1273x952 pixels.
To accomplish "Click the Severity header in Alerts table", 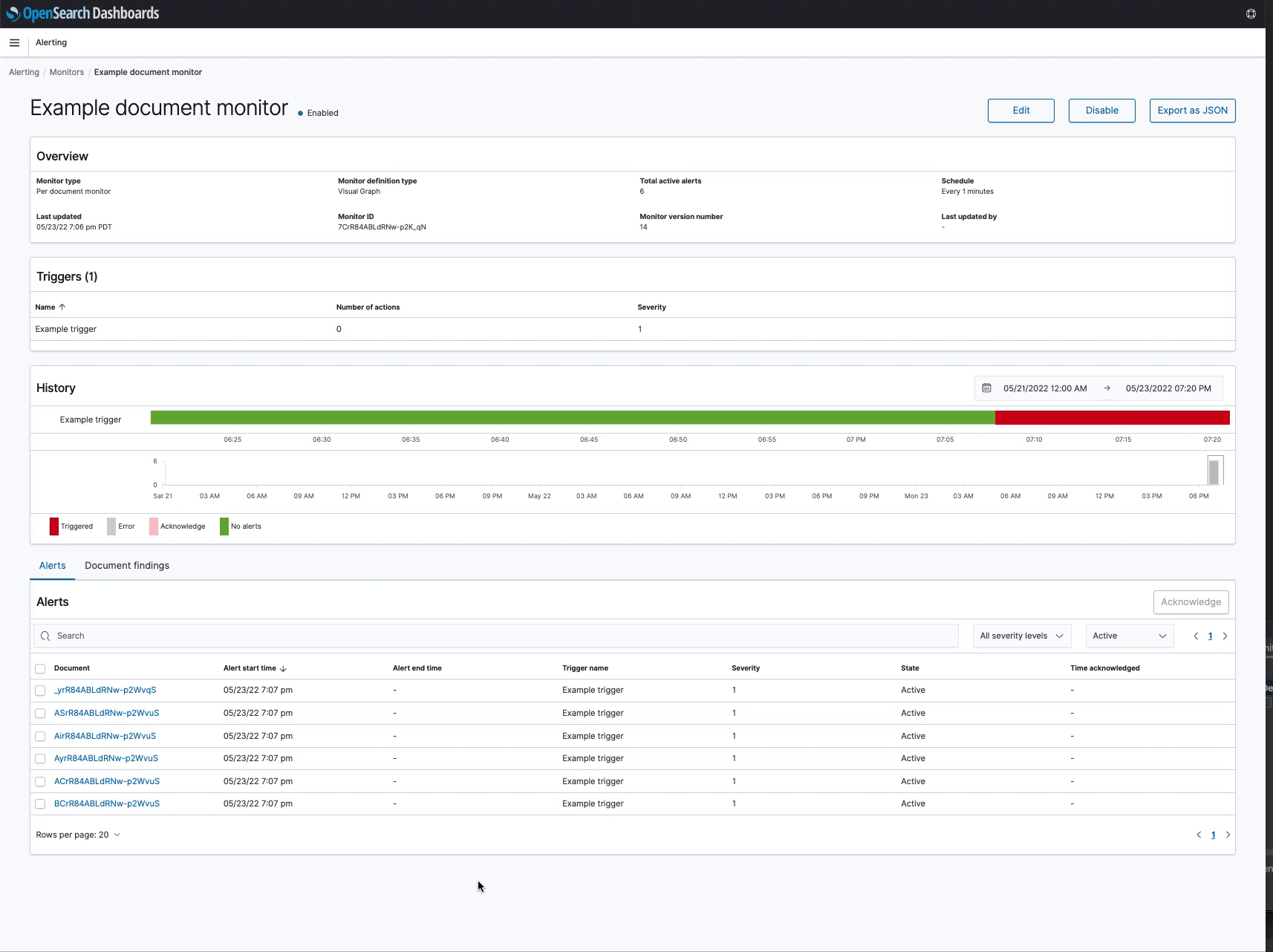I will click(x=746, y=668).
